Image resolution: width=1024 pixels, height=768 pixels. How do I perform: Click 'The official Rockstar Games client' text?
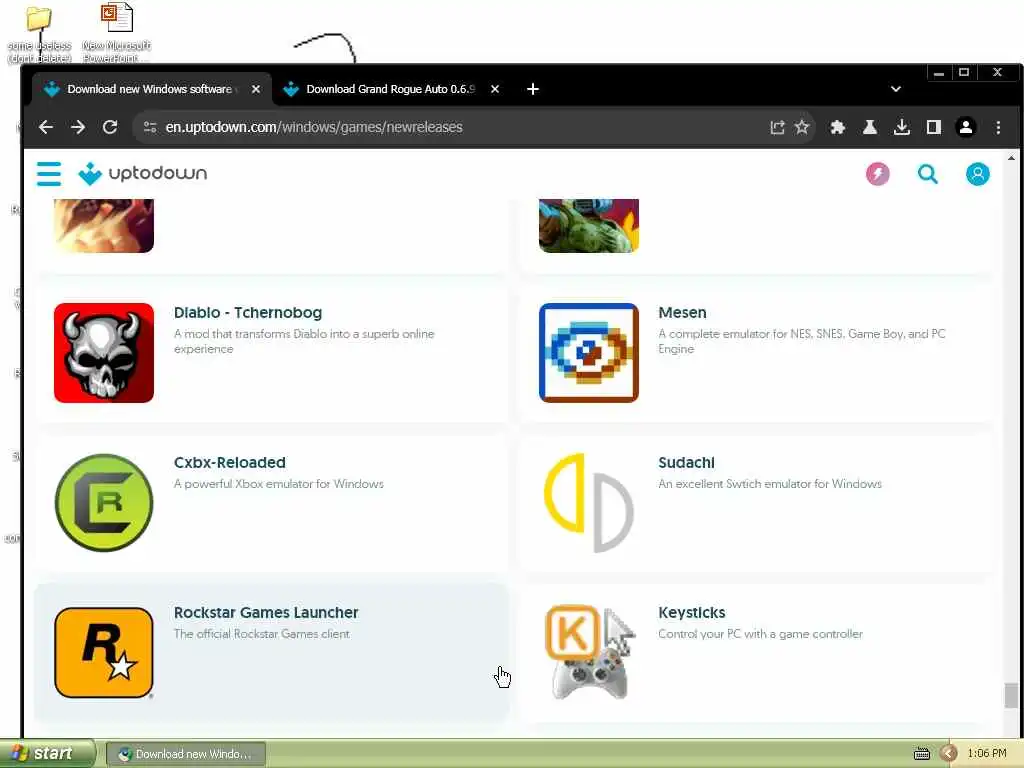(261, 633)
